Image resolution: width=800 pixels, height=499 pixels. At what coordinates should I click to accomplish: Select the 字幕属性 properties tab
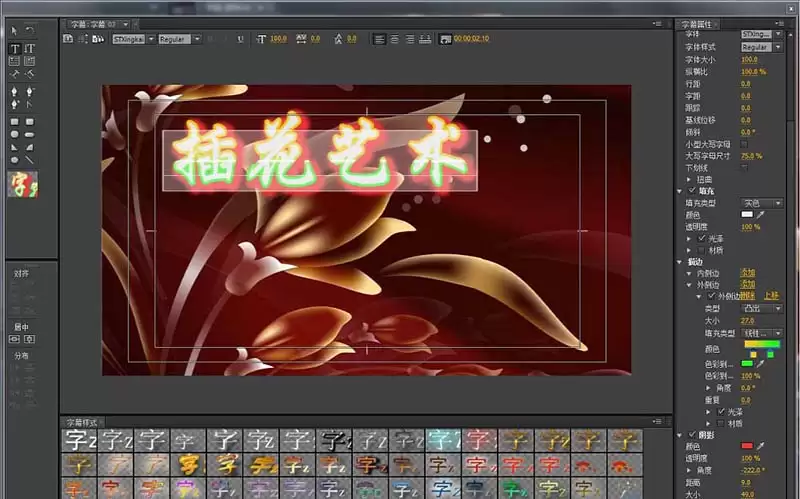[x=697, y=24]
